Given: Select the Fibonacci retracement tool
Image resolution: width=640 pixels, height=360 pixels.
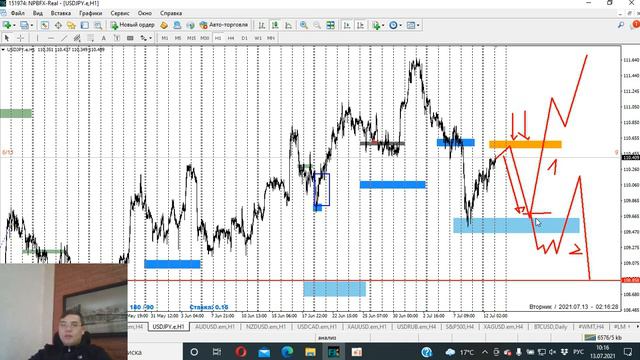Looking at the screenshot, I should coord(91,38).
